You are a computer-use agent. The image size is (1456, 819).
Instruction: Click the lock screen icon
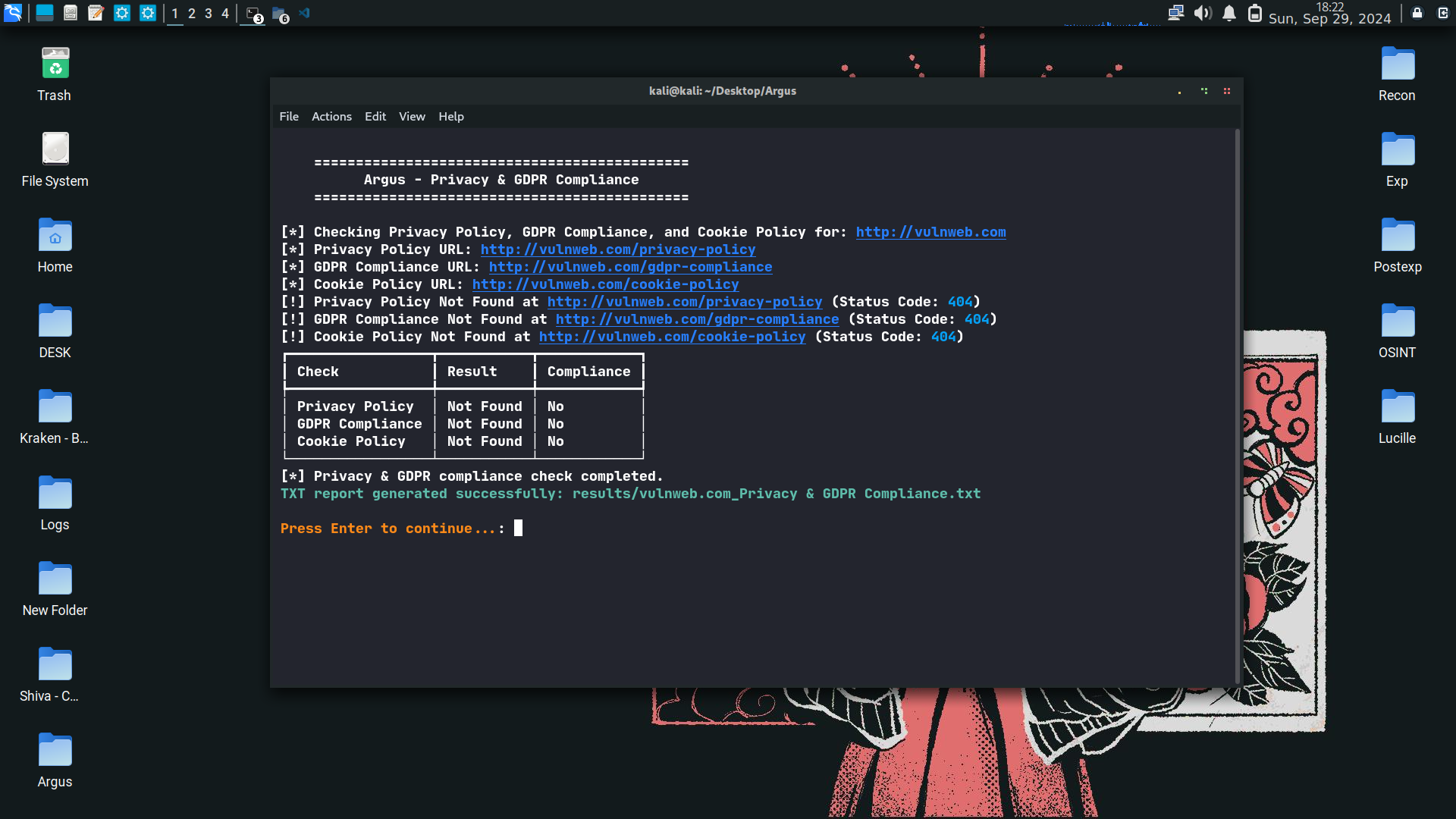point(1417,13)
